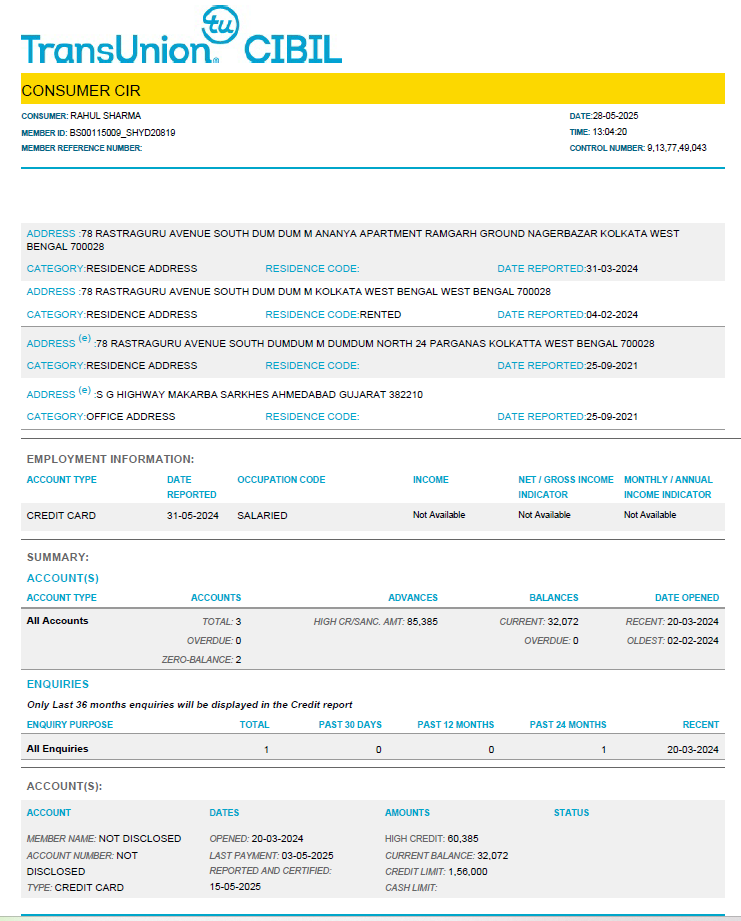Select the yellow CONSUMER CIR banner
Screen dimensions: 741x921
(371, 90)
